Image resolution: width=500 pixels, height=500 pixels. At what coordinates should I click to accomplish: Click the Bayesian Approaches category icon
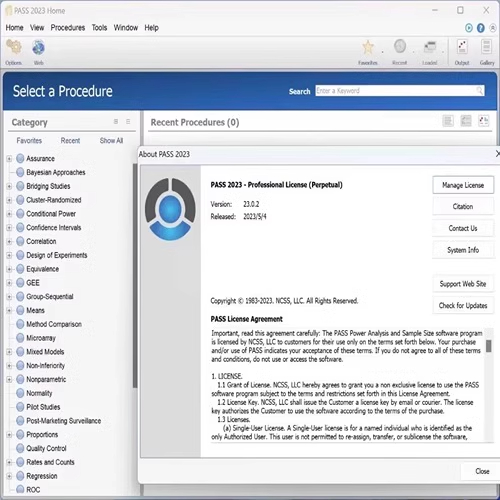[x=20, y=172]
